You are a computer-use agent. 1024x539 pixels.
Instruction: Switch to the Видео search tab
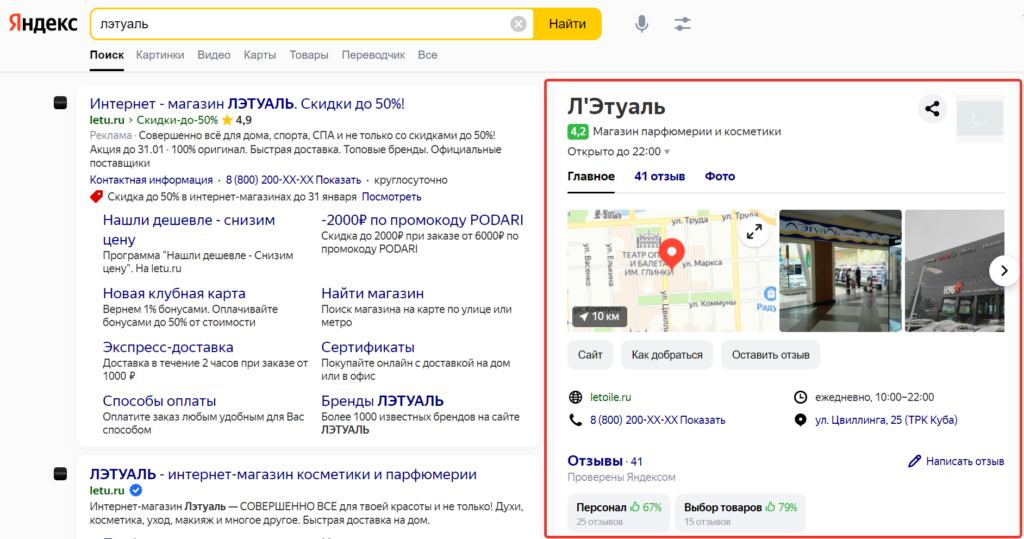pos(214,55)
